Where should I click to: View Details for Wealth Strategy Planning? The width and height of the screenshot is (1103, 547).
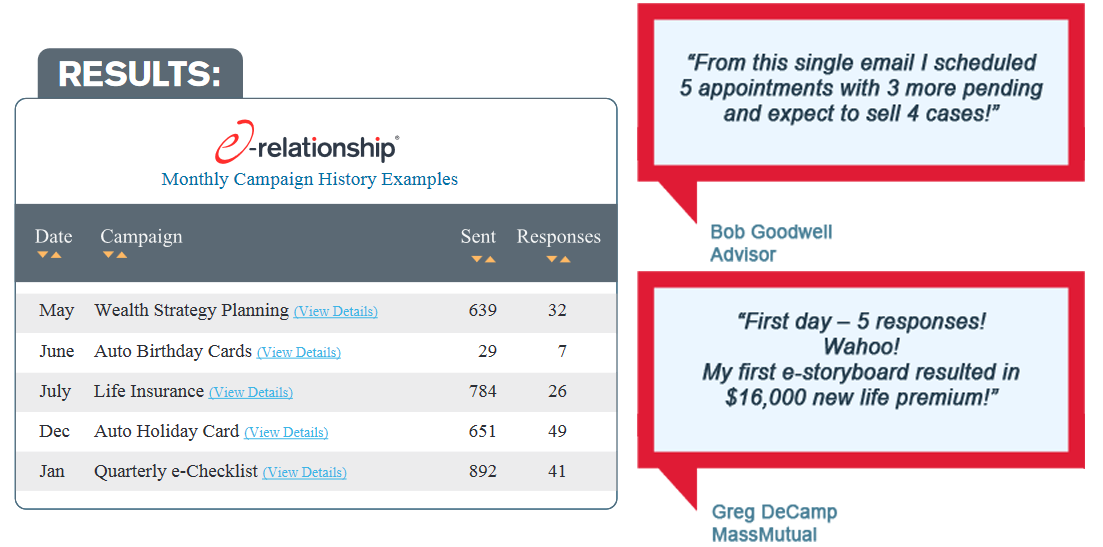point(336,311)
